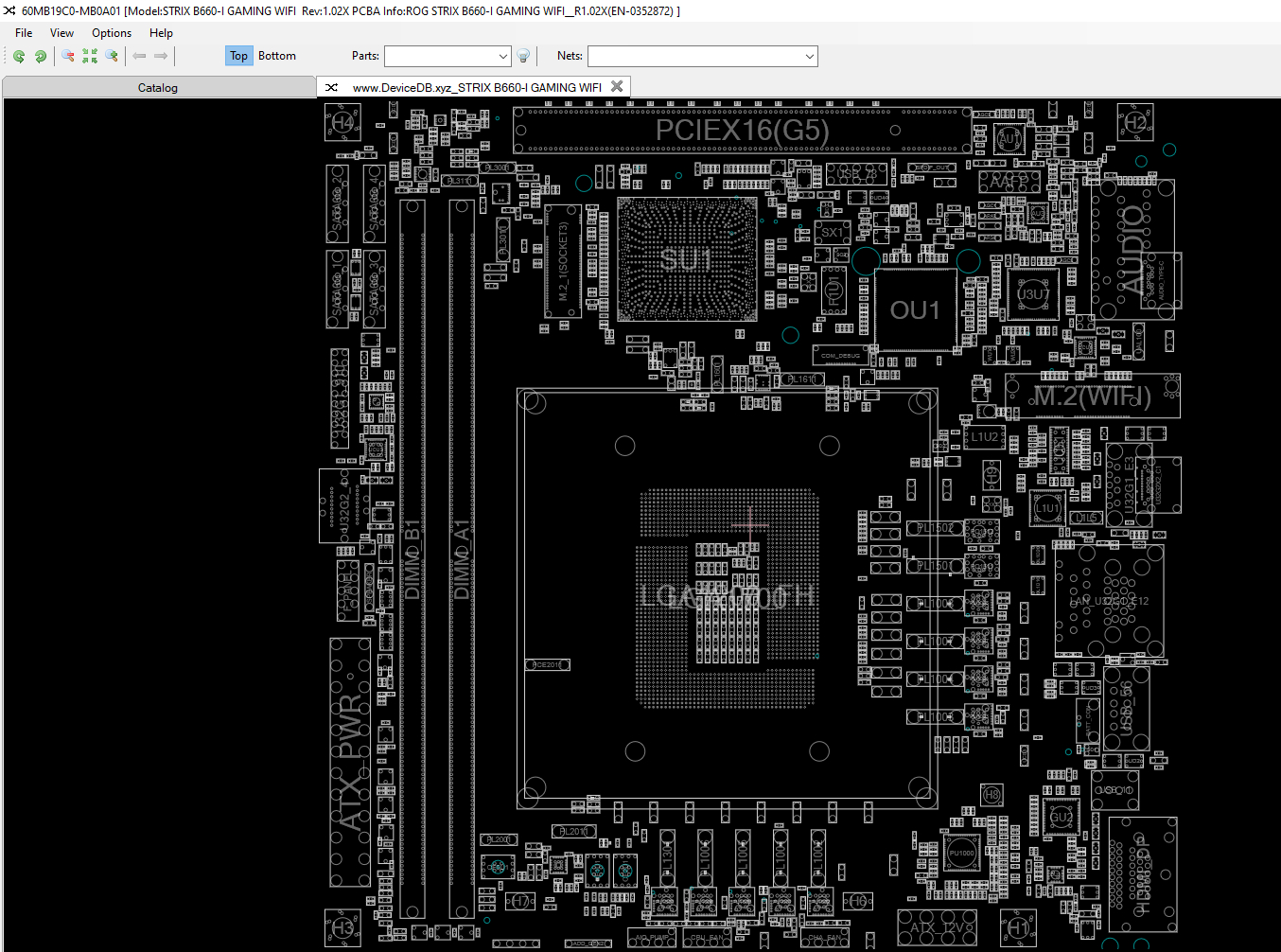Select the SU1 chipset component
Viewport: 1281px width, 952px height.
(687, 259)
